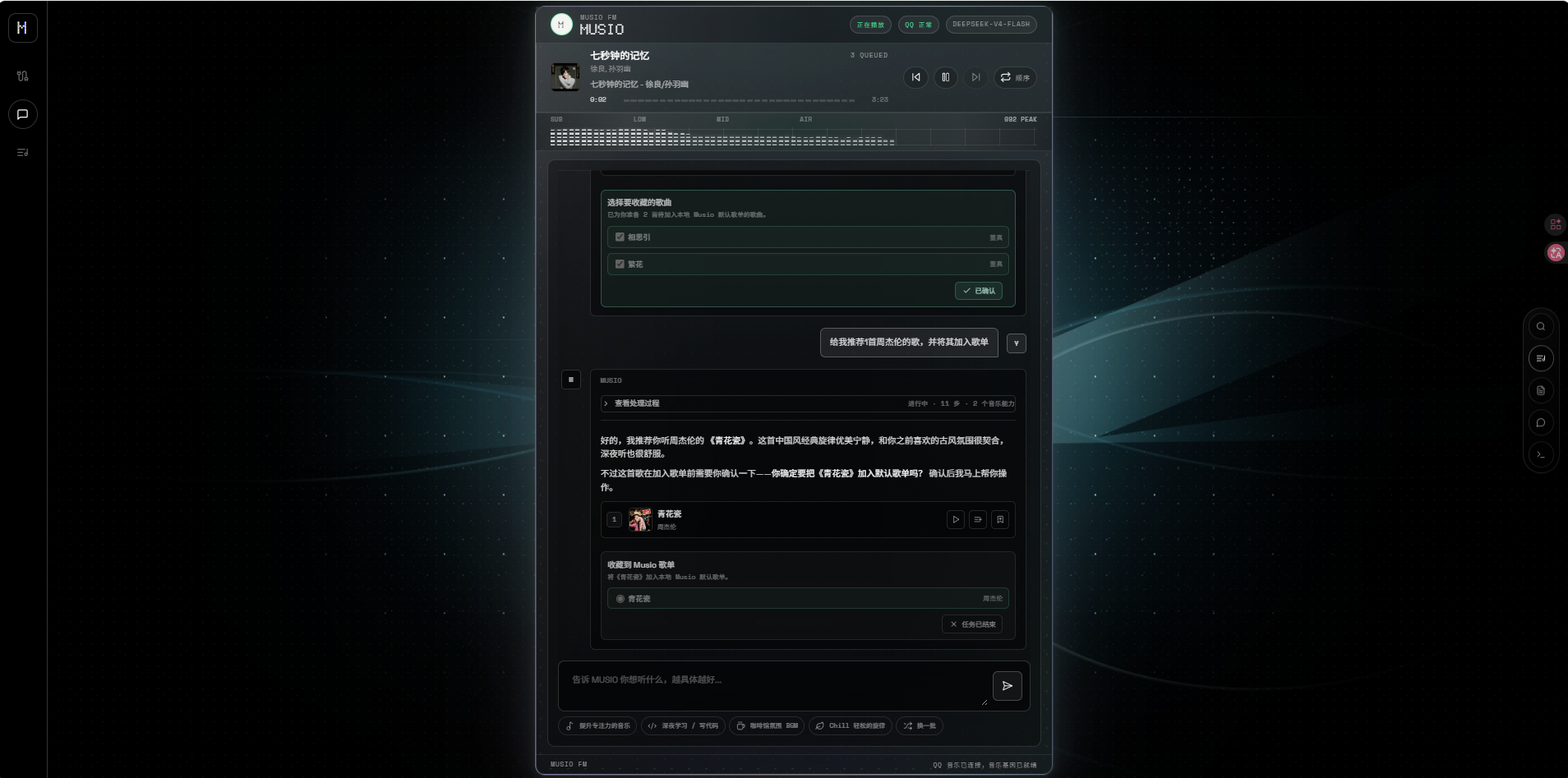Image resolution: width=1568 pixels, height=778 pixels.
Task: Click the user avatar Y beside the message
Action: (1017, 343)
